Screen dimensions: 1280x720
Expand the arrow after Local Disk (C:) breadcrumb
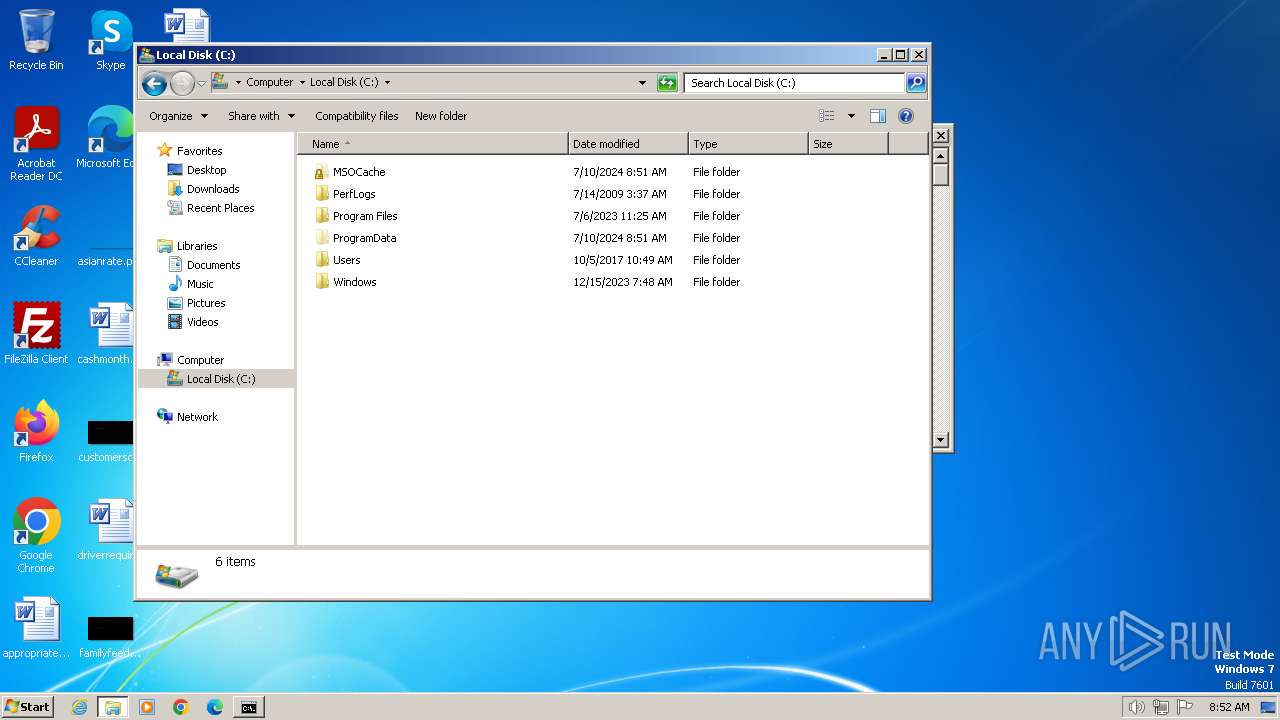pyautogui.click(x=387, y=83)
